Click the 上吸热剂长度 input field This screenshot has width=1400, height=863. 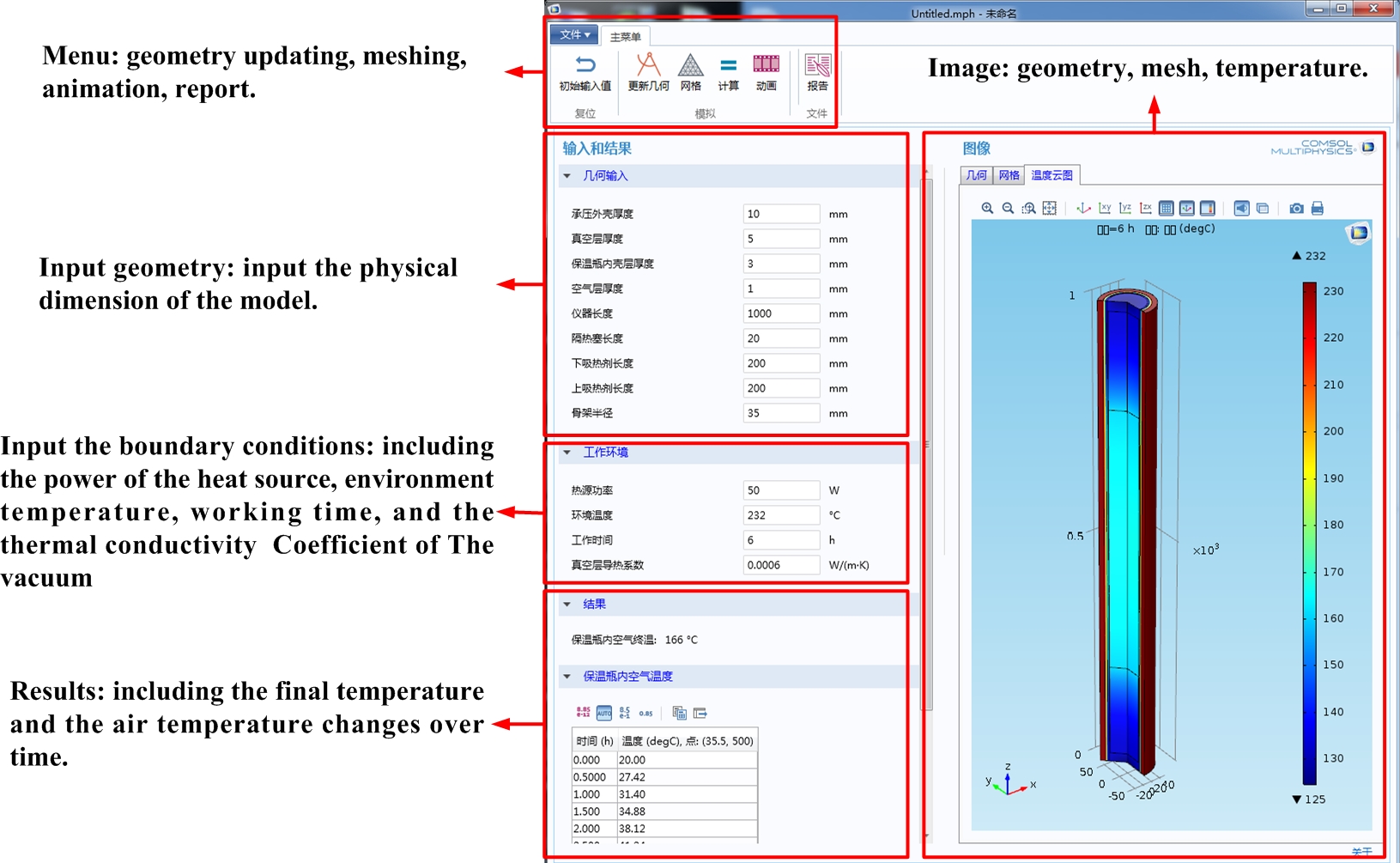pyautogui.click(x=781, y=388)
